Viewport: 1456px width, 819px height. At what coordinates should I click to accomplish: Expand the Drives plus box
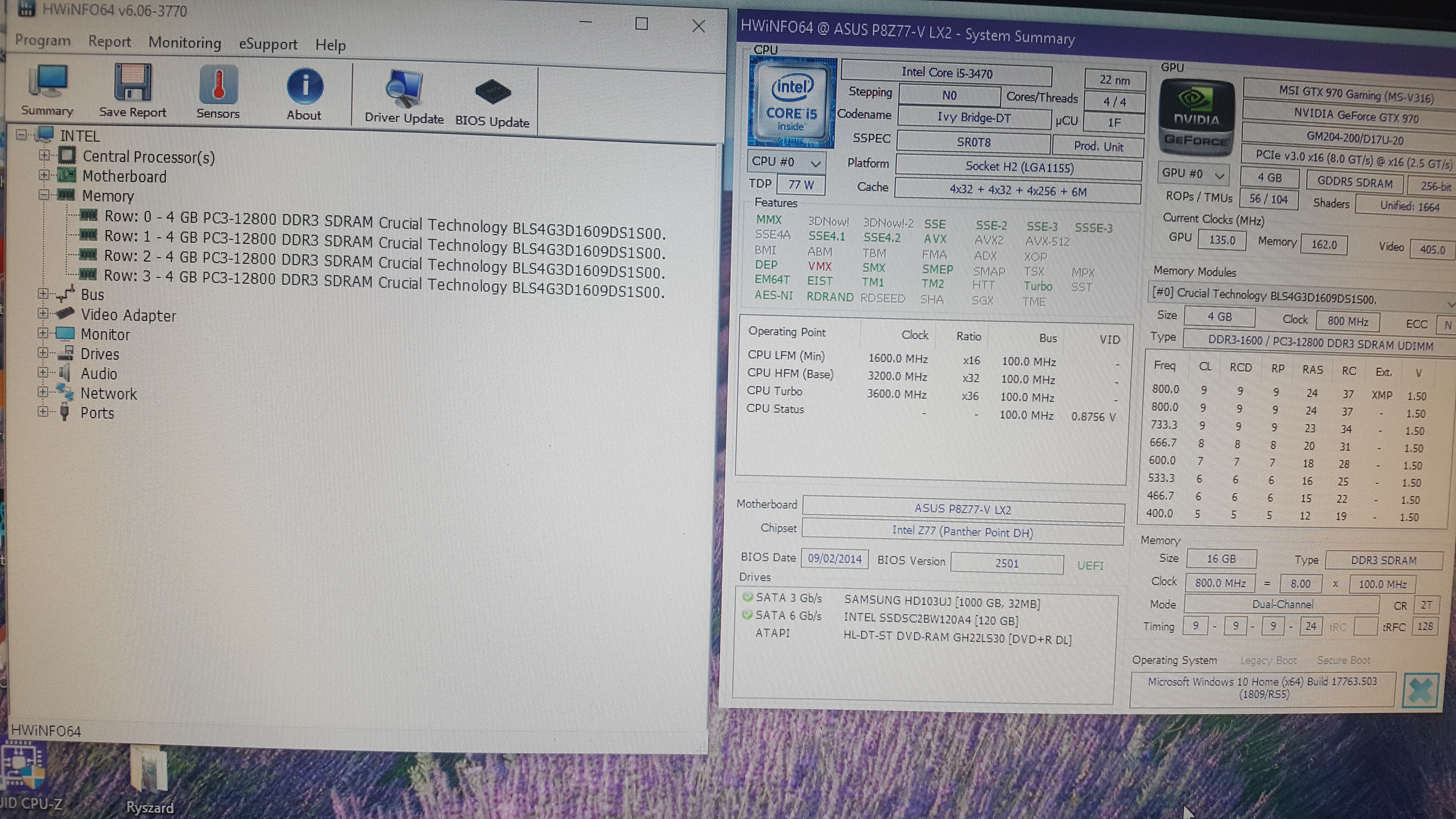42,353
